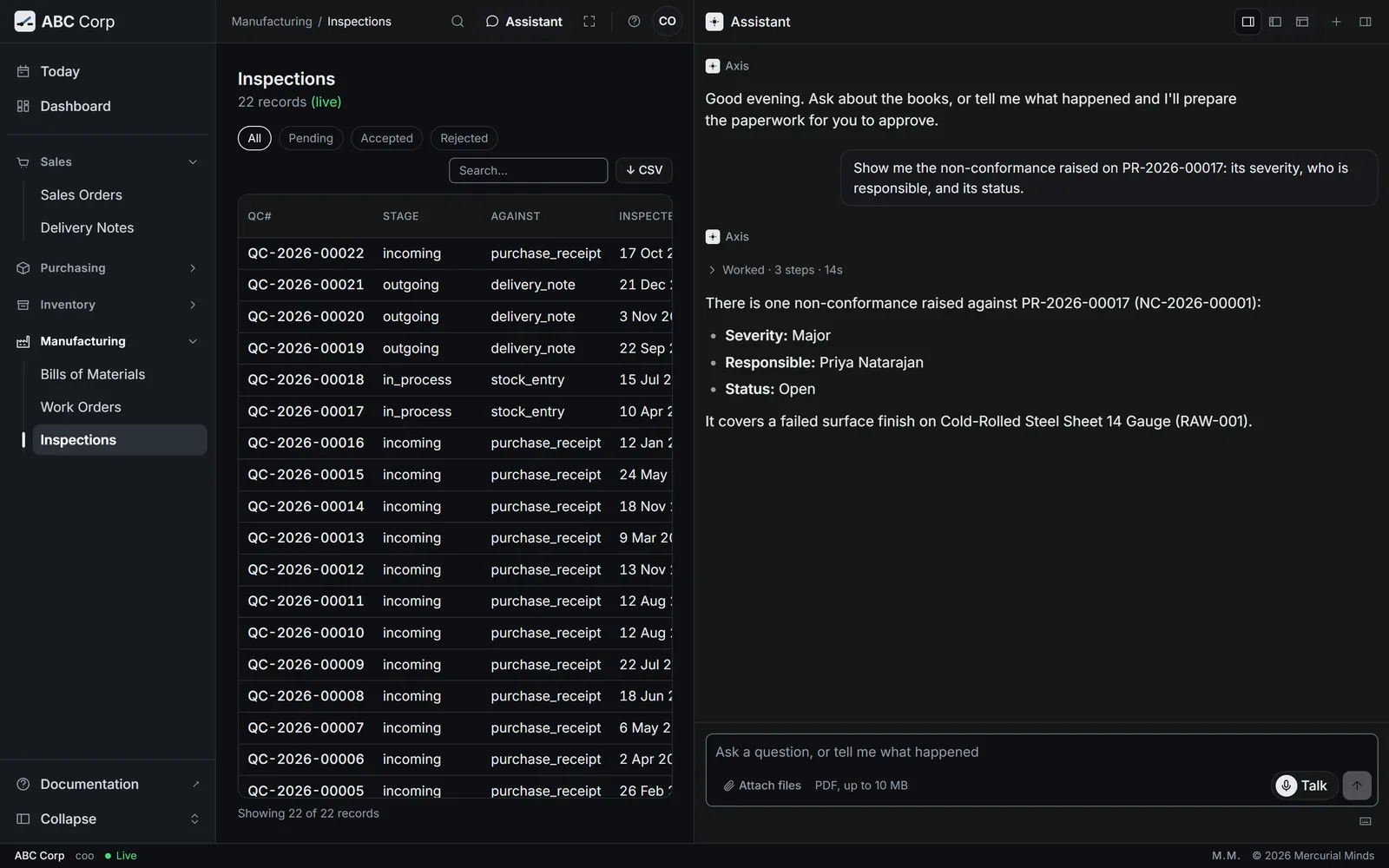This screenshot has height=868, width=1389.
Task: Select the Pending filter pill
Action: (x=311, y=138)
